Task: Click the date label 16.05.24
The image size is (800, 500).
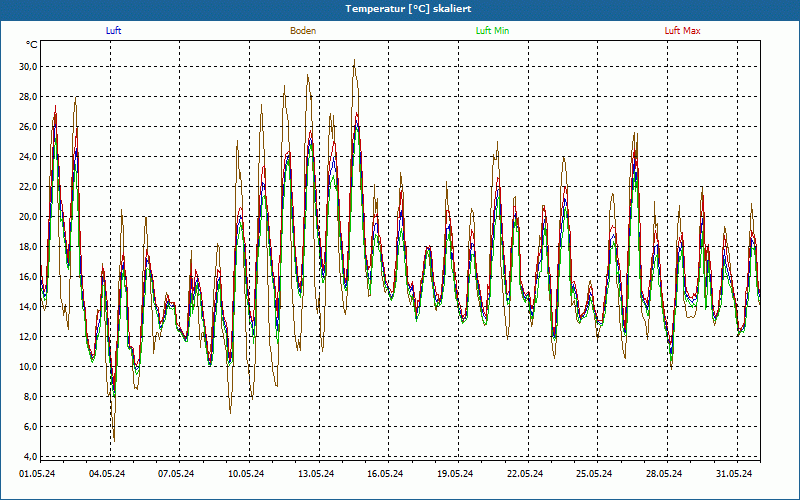Action: point(385,474)
